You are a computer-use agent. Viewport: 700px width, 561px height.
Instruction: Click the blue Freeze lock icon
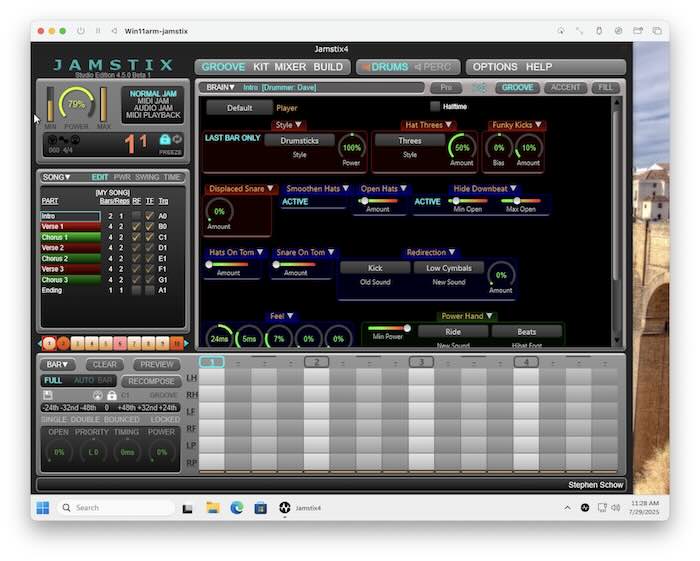point(165,140)
